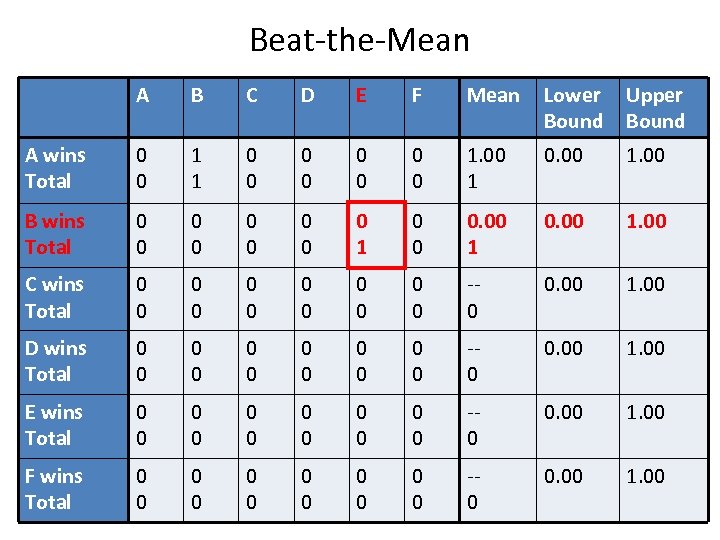Screen dimensions: 720x540
Task: Click the C wins Total row label
Action: (x=72, y=297)
